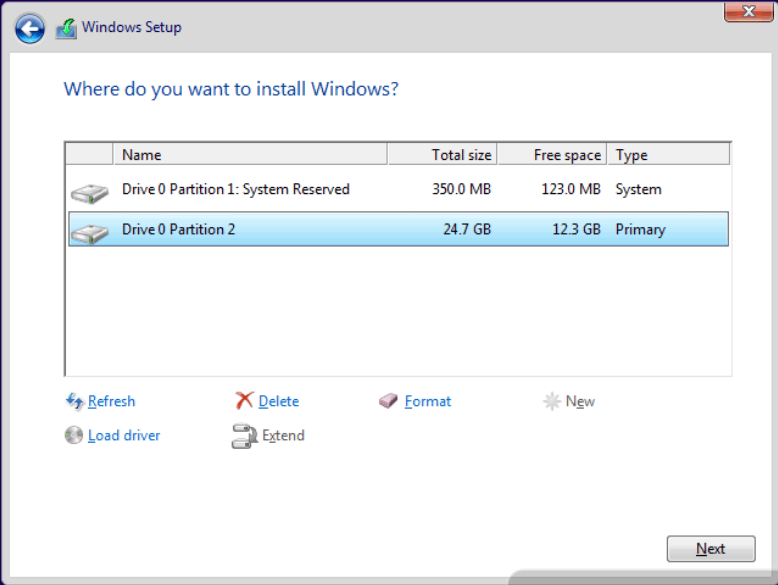Sort by the Type column header

click(669, 154)
